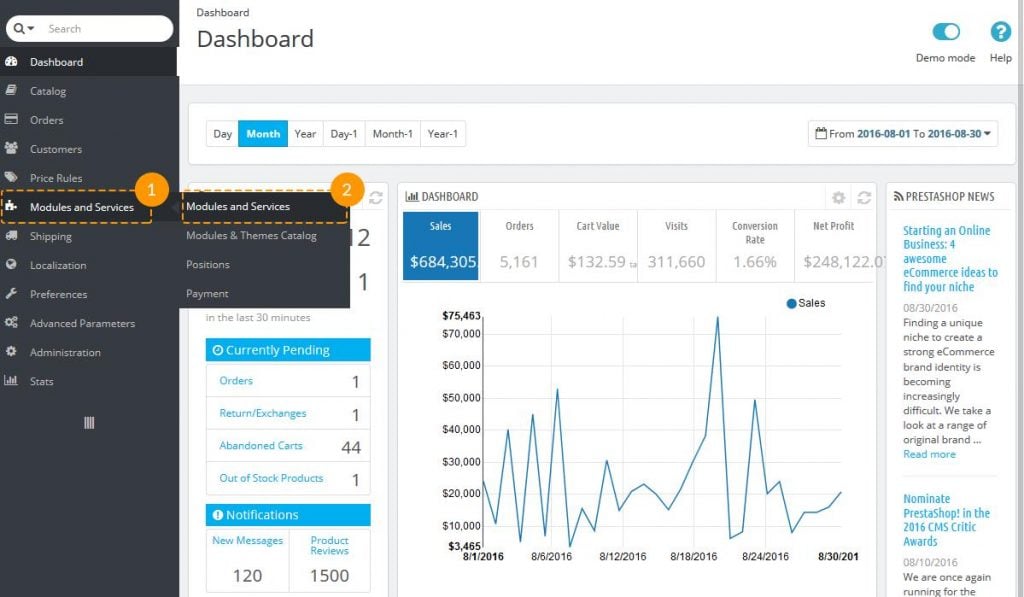
Task: Click the Help question mark icon
Action: click(x=1000, y=32)
